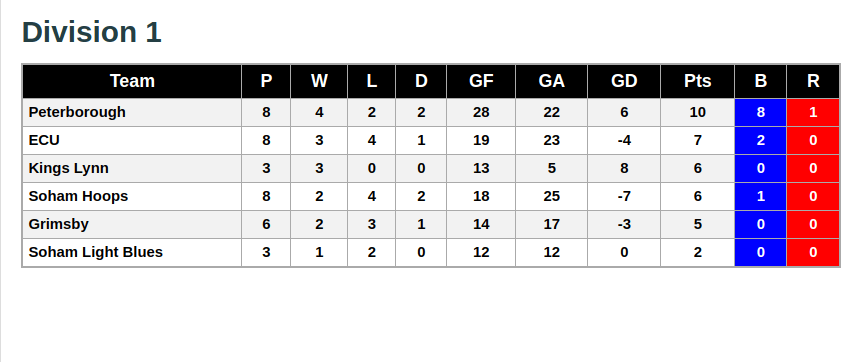The height and width of the screenshot is (362, 848).
Task: Select the Grimsby team name
Action: coord(58,224)
